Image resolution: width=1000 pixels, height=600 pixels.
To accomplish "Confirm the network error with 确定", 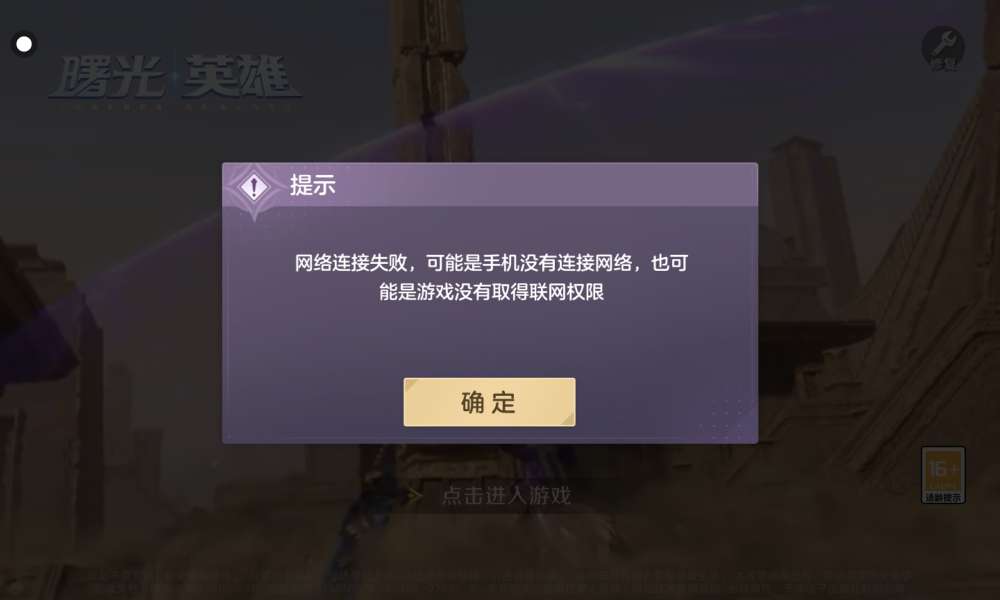I will tap(489, 402).
